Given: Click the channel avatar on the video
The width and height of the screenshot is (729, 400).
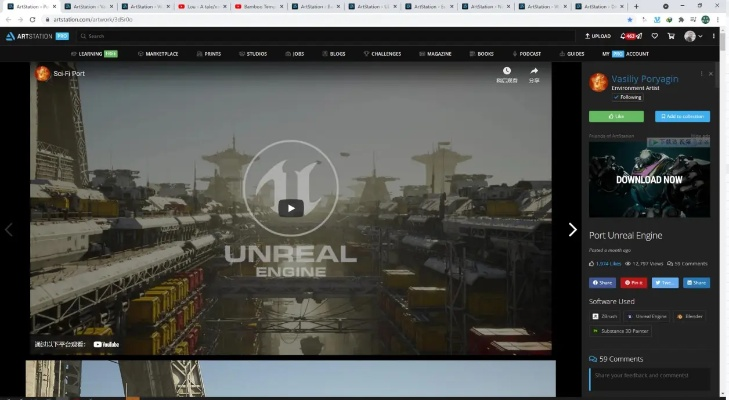Looking at the screenshot, I should [x=42, y=73].
